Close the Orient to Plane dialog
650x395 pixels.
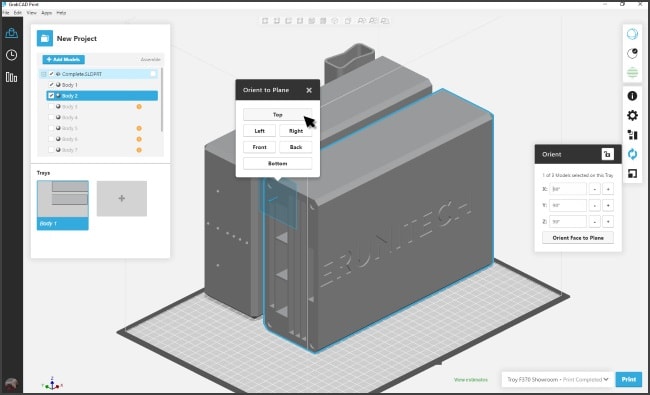(x=309, y=90)
